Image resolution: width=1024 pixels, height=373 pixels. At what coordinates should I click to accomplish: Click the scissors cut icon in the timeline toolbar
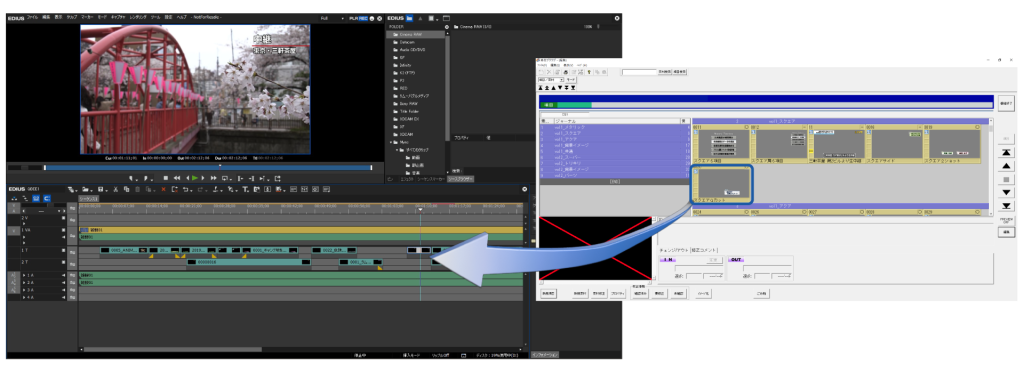pyautogui.click(x=116, y=189)
